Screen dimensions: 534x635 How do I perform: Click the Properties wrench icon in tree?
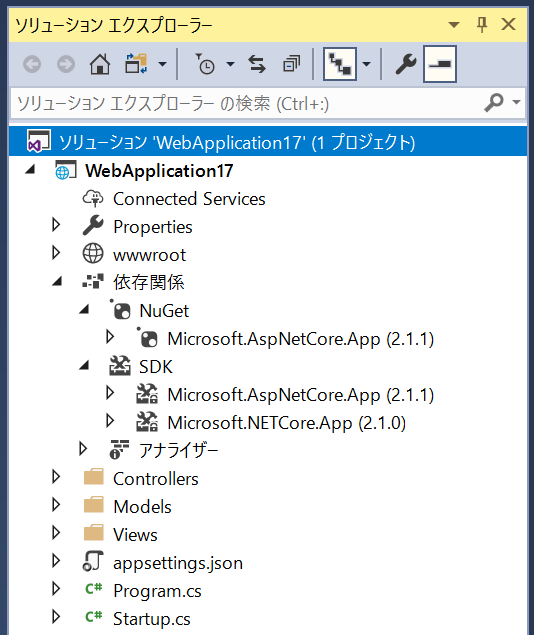(93, 226)
